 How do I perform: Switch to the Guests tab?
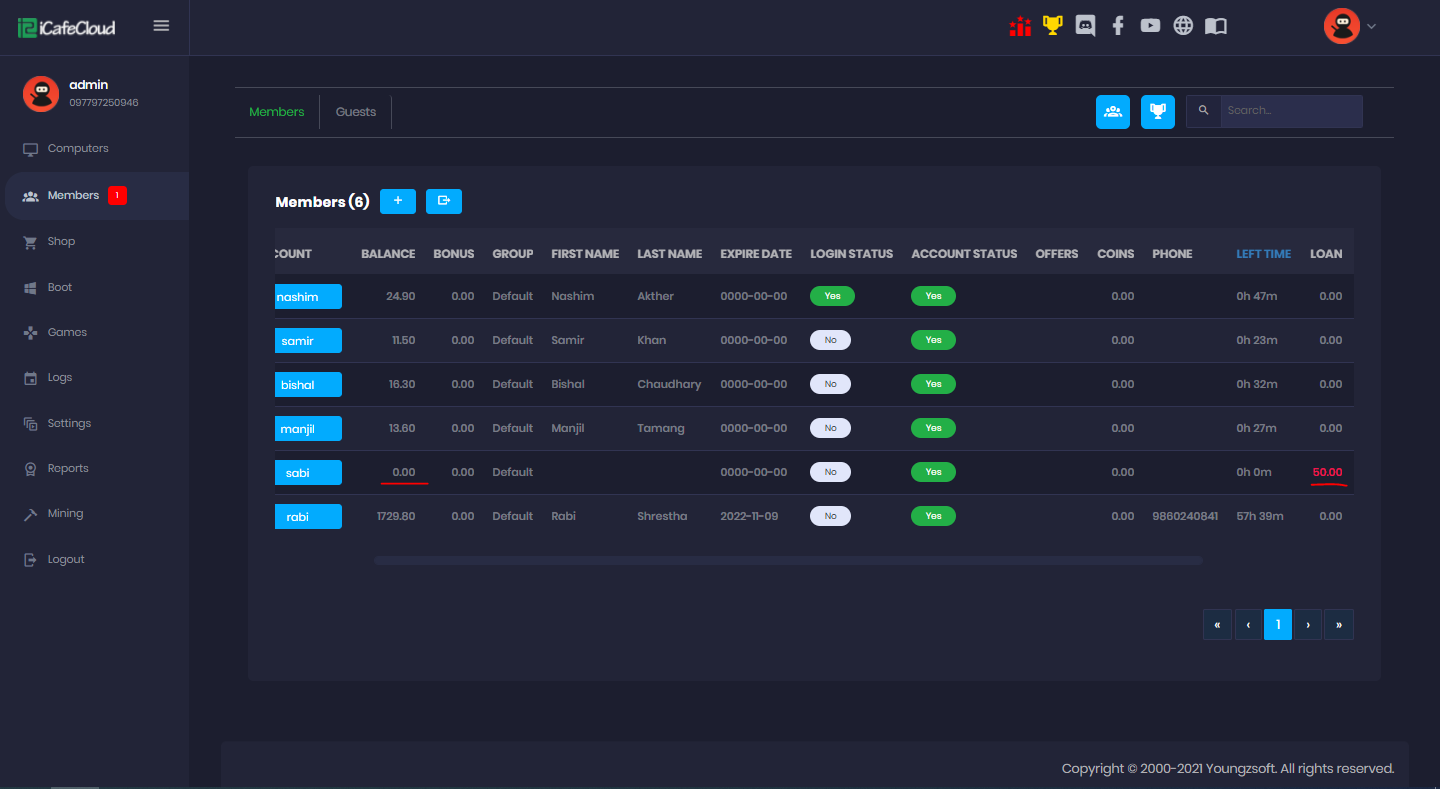click(356, 112)
